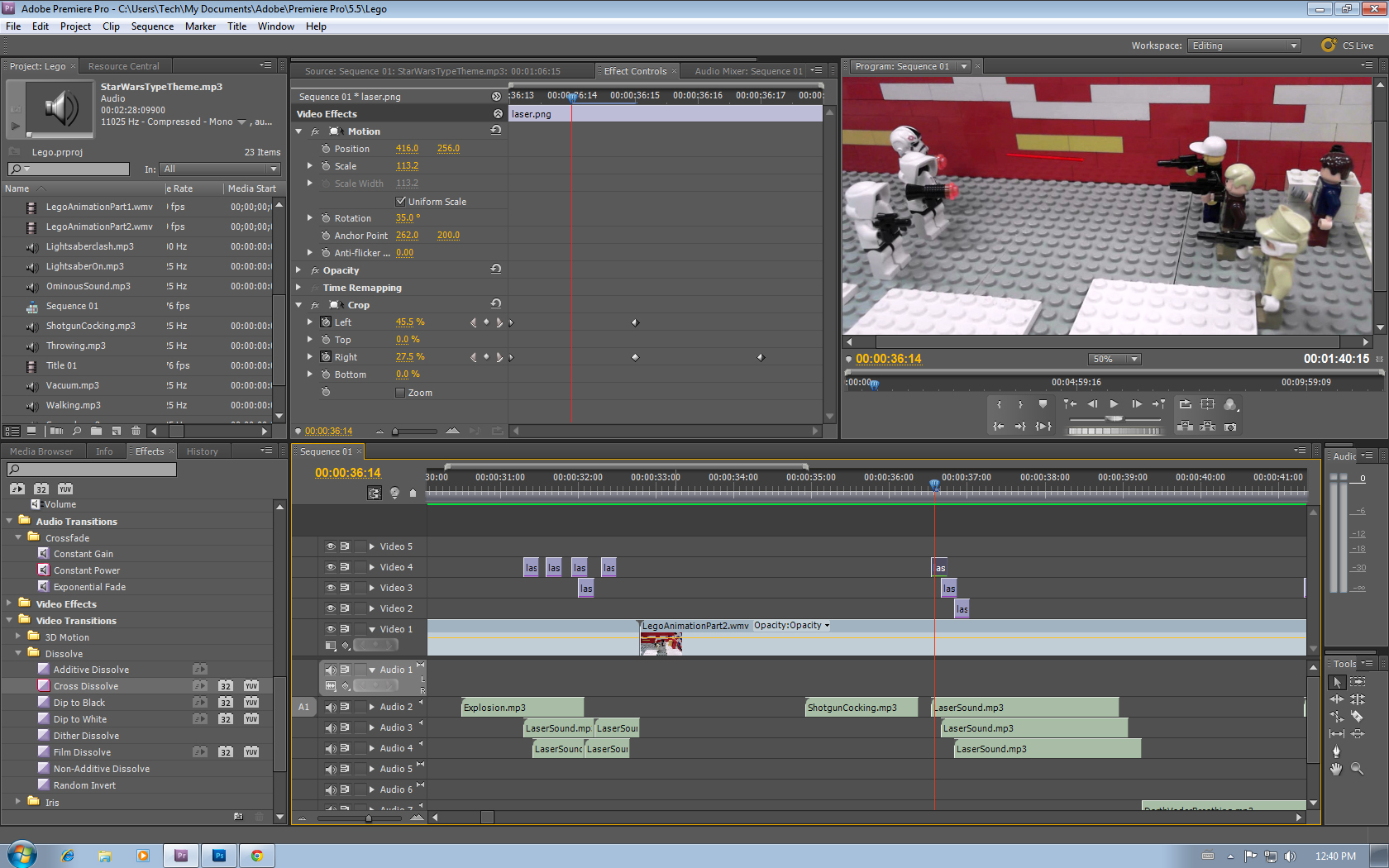Select the Slide tool

point(1358,734)
